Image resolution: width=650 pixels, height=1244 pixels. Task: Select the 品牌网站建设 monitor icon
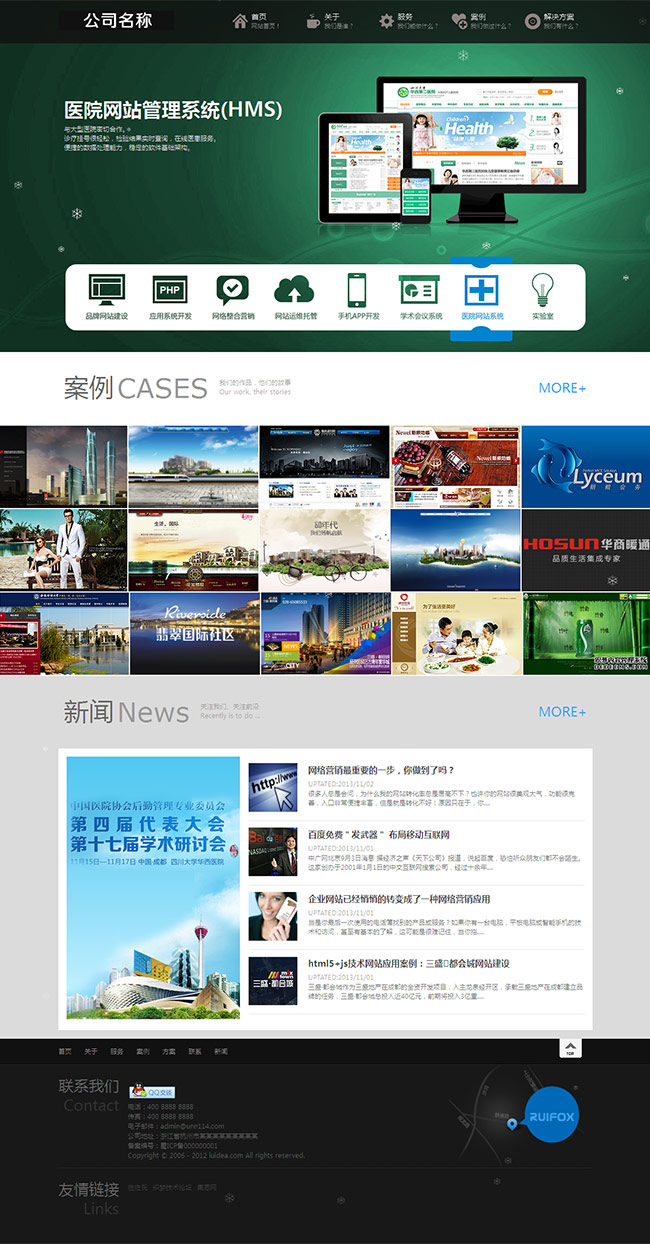point(107,290)
